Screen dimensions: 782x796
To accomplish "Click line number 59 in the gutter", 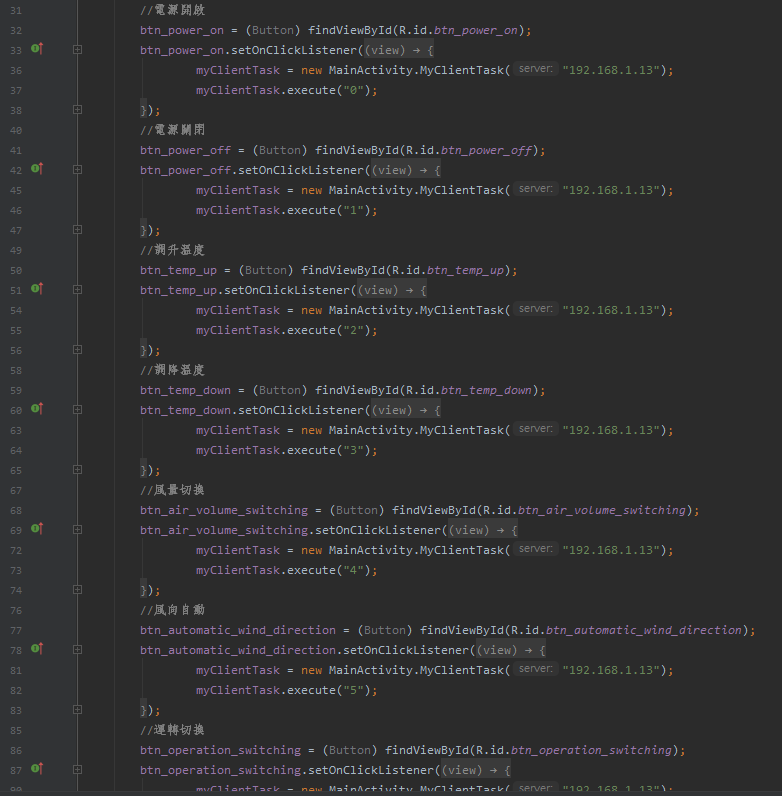I will [x=15, y=390].
